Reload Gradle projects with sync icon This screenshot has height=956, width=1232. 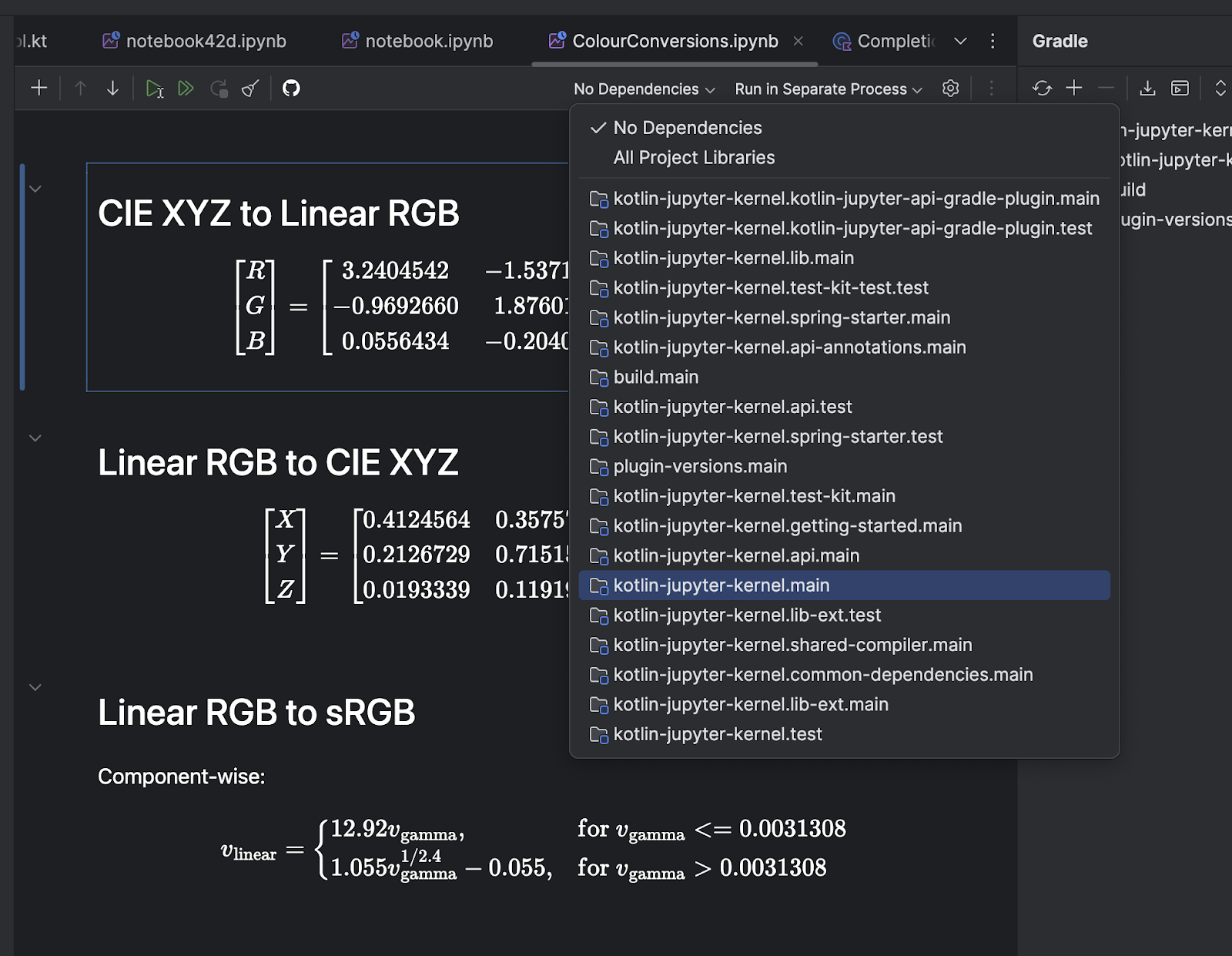pos(1042,89)
